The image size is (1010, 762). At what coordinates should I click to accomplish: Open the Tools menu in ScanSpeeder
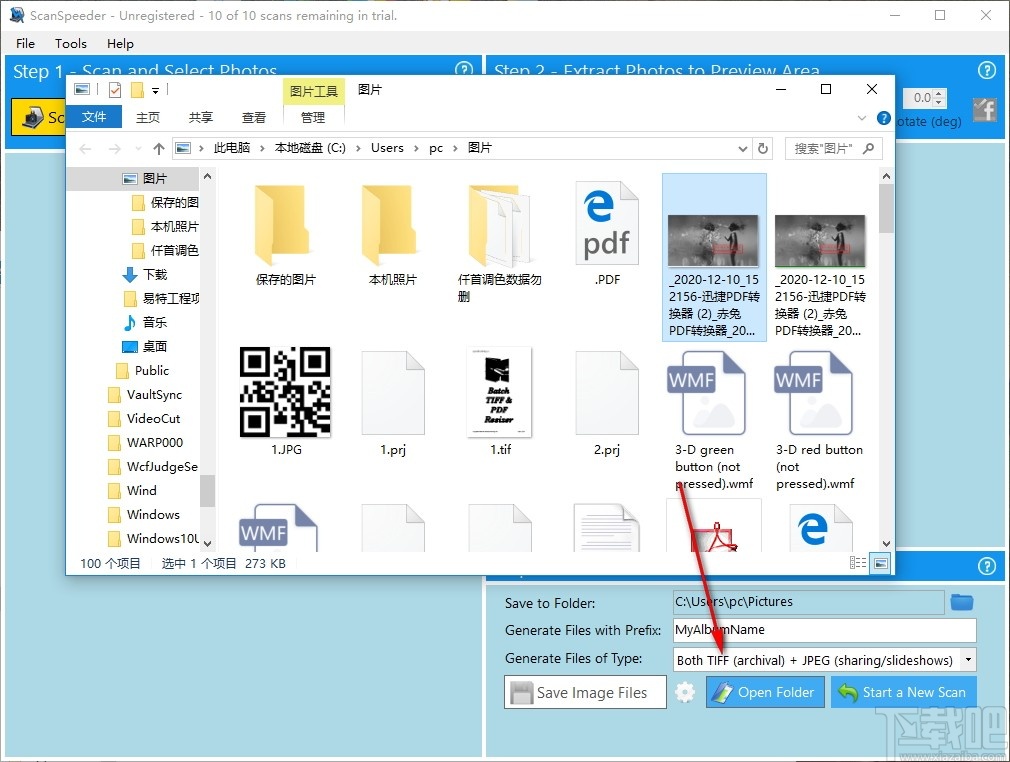(x=70, y=43)
